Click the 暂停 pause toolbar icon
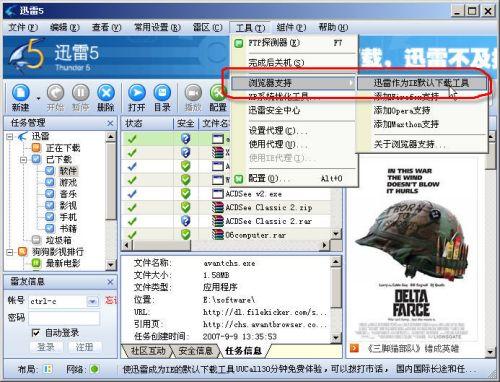 (81, 97)
